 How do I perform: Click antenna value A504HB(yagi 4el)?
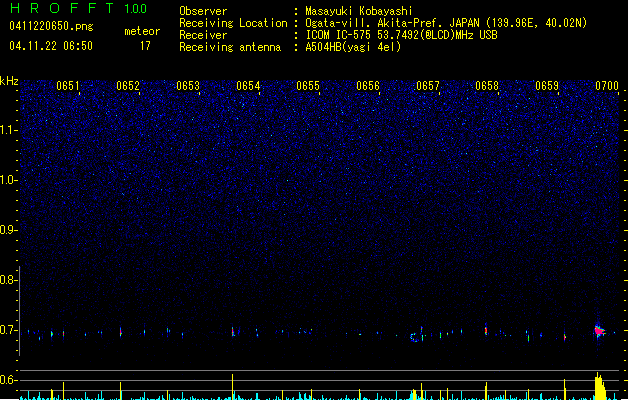click(353, 47)
